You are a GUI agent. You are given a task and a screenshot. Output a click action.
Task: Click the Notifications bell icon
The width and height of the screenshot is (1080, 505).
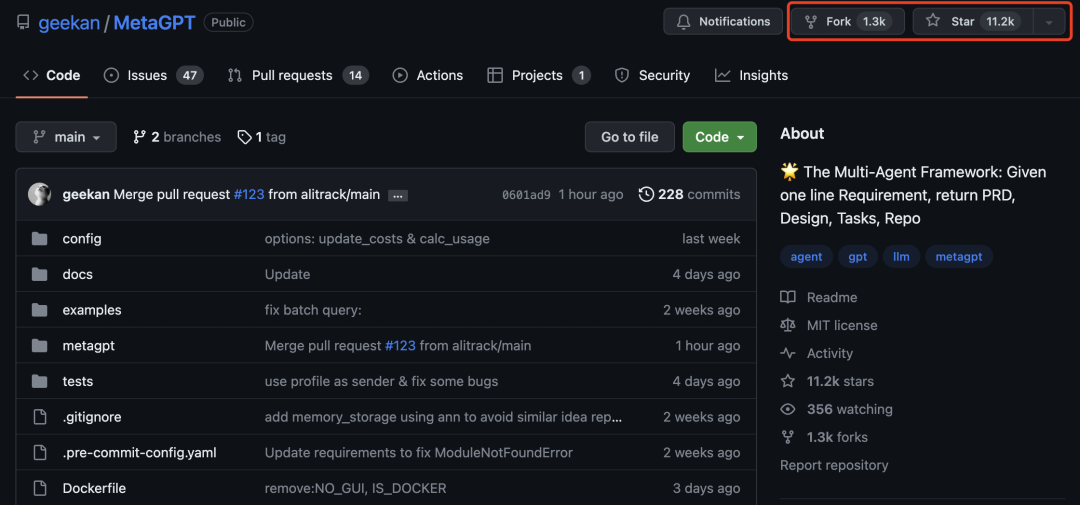pyautogui.click(x=683, y=21)
